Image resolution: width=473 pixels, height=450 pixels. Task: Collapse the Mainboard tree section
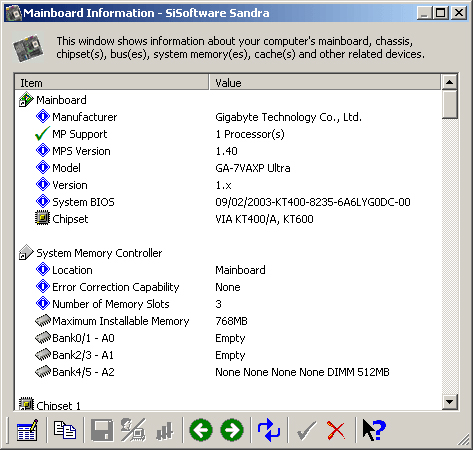pos(26,100)
